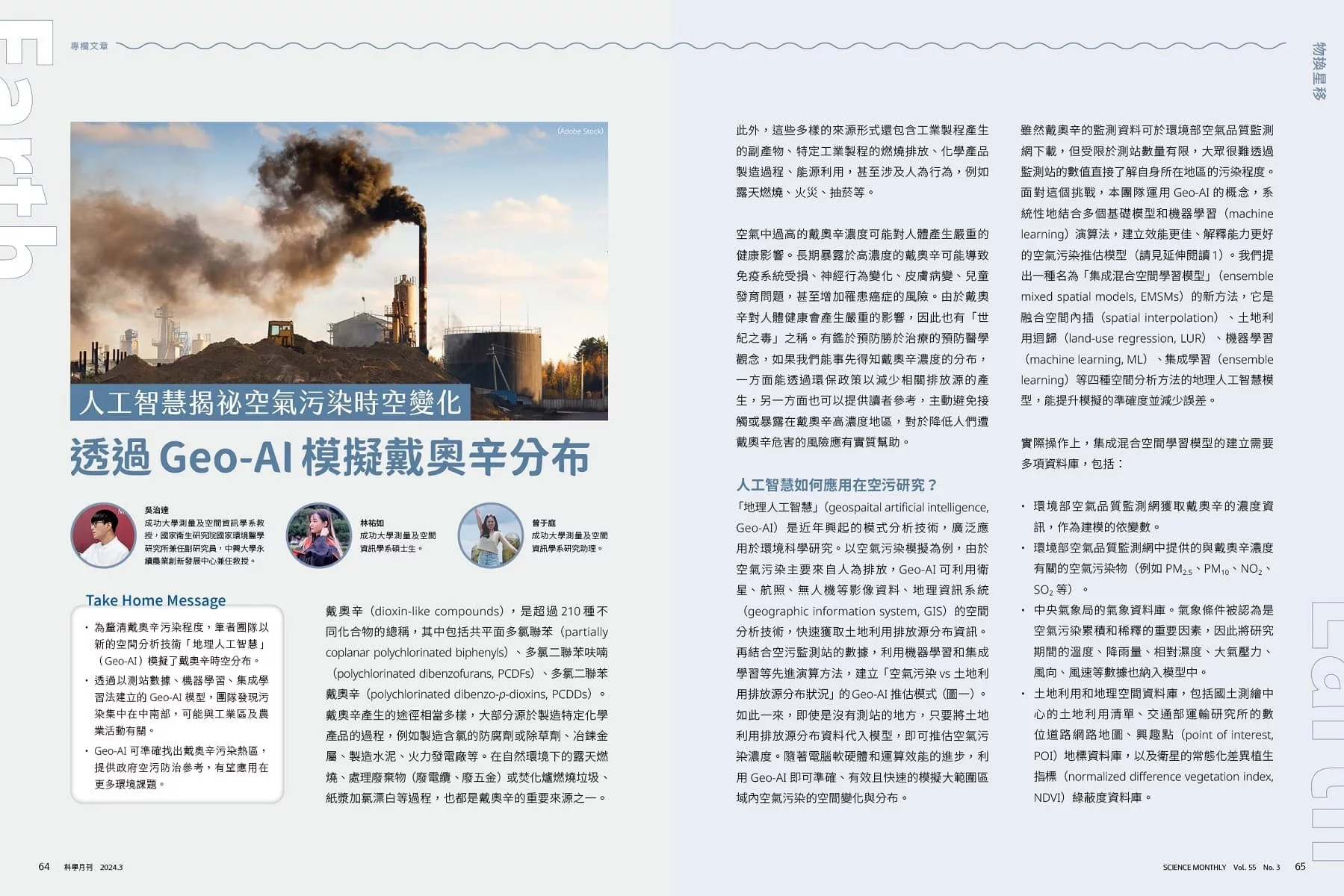The image size is (1344, 896).
Task: Click the paragraph starting 空氣中過高的戴奧辛濃度
Action: 862,338
